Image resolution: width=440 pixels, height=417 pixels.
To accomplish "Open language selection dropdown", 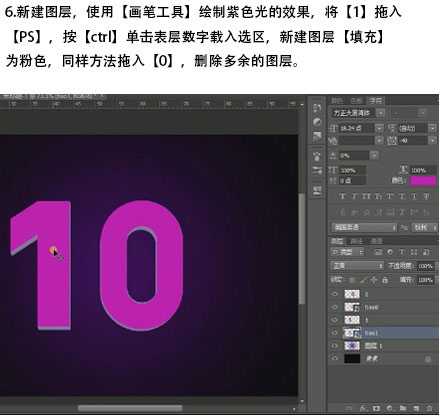I will pyautogui.click(x=364, y=228).
